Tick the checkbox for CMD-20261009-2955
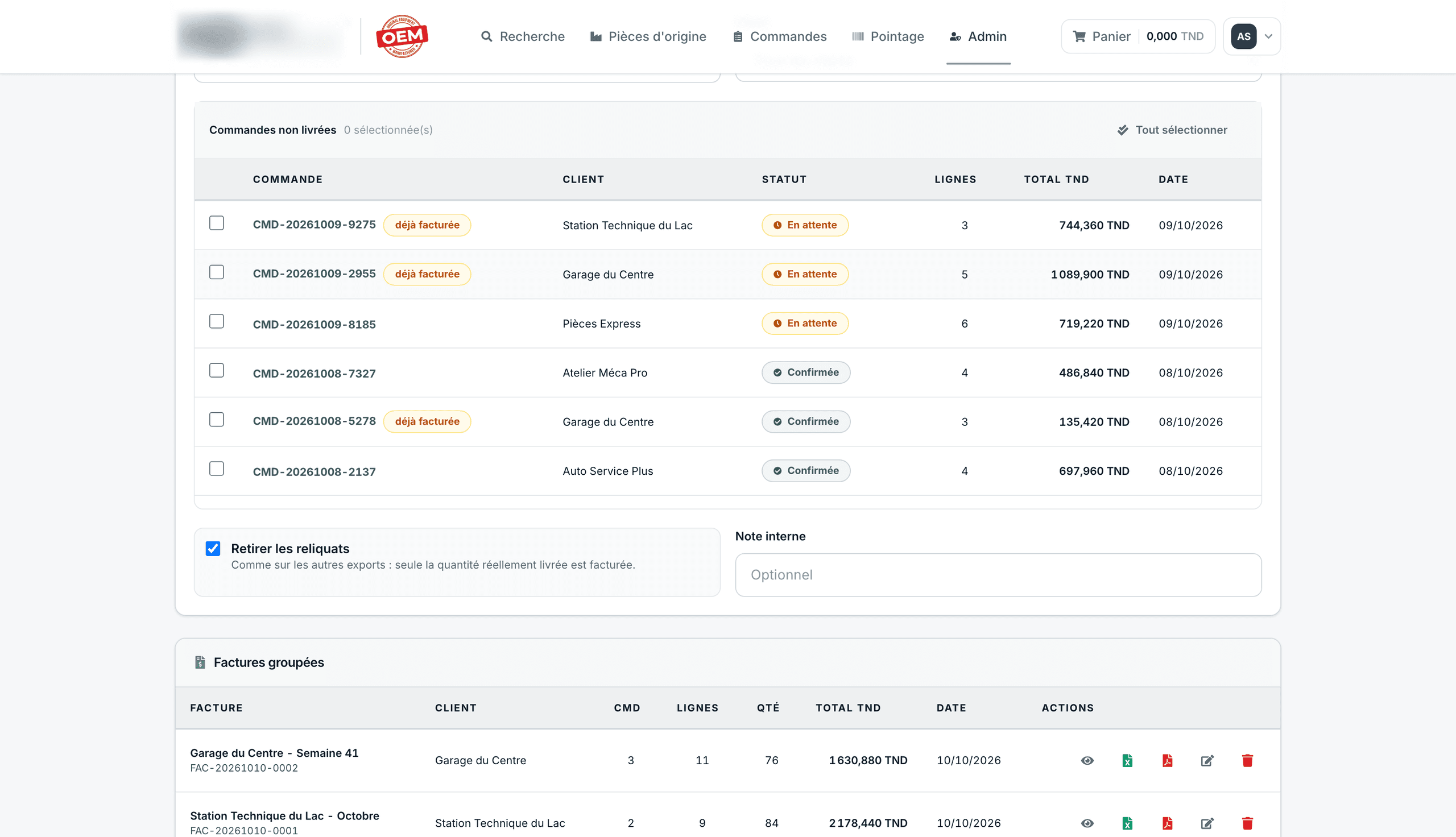The width and height of the screenshot is (1456, 837). (217, 272)
